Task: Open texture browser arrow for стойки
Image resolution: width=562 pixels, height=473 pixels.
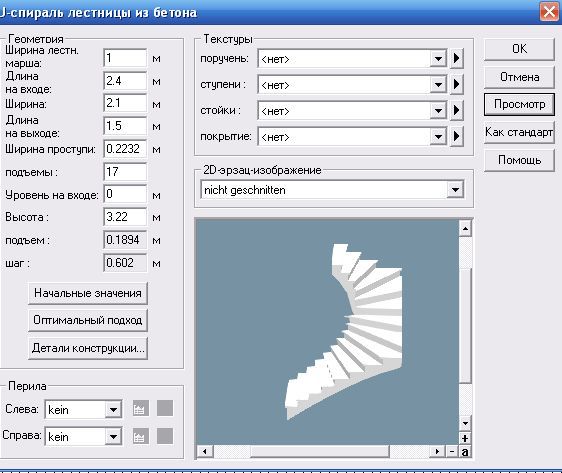Action: 457,110
